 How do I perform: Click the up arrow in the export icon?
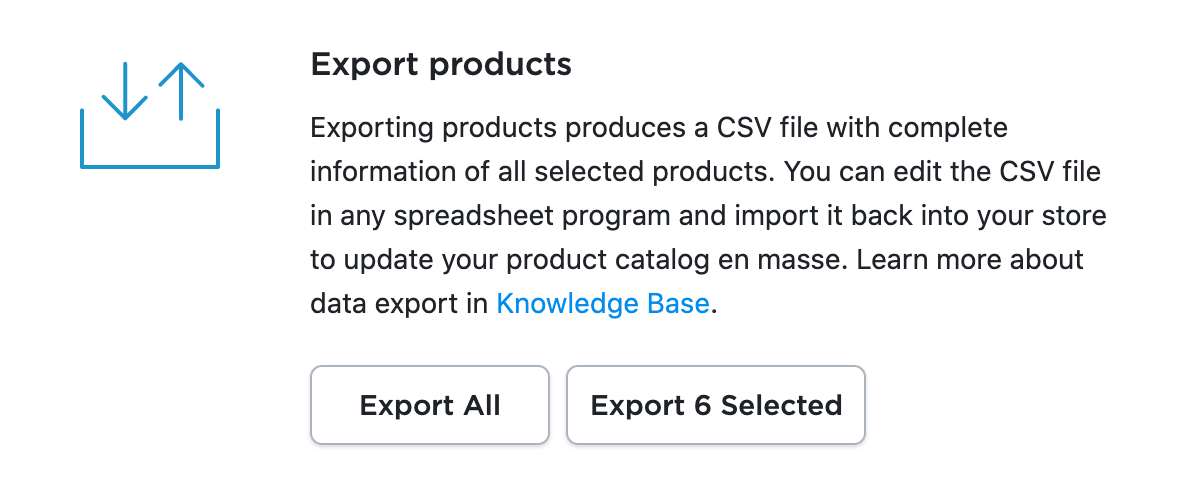(x=181, y=90)
